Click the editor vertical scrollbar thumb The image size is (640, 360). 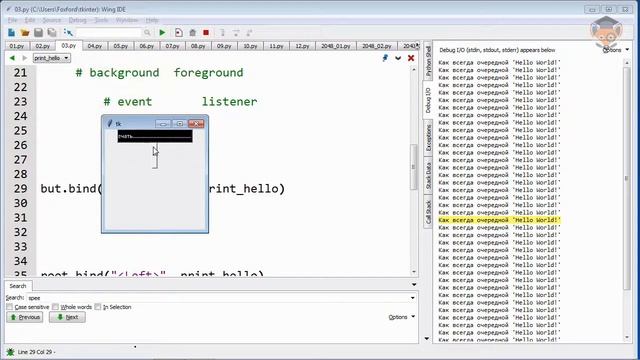coord(413,167)
